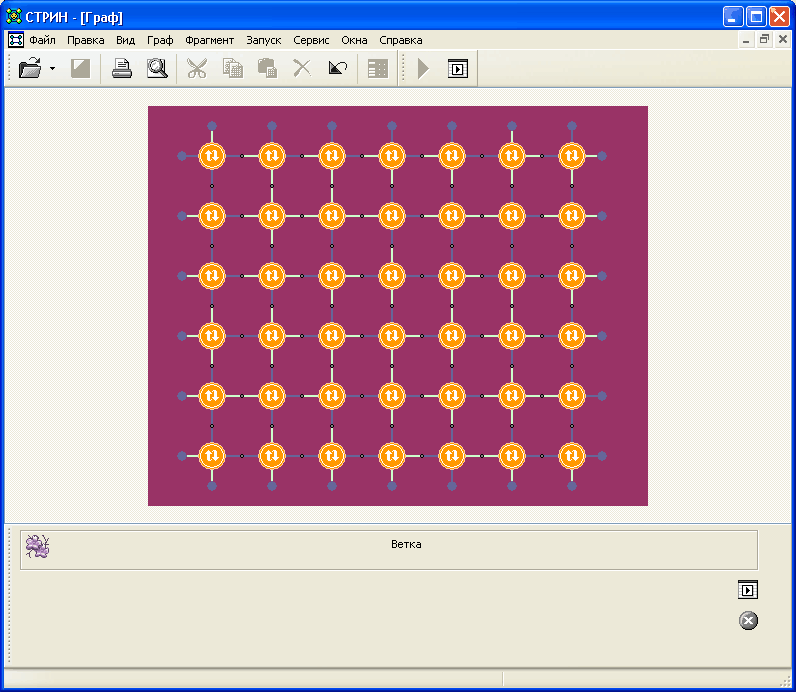Select top-right orange node in grid
This screenshot has width=796, height=692.
572,156
